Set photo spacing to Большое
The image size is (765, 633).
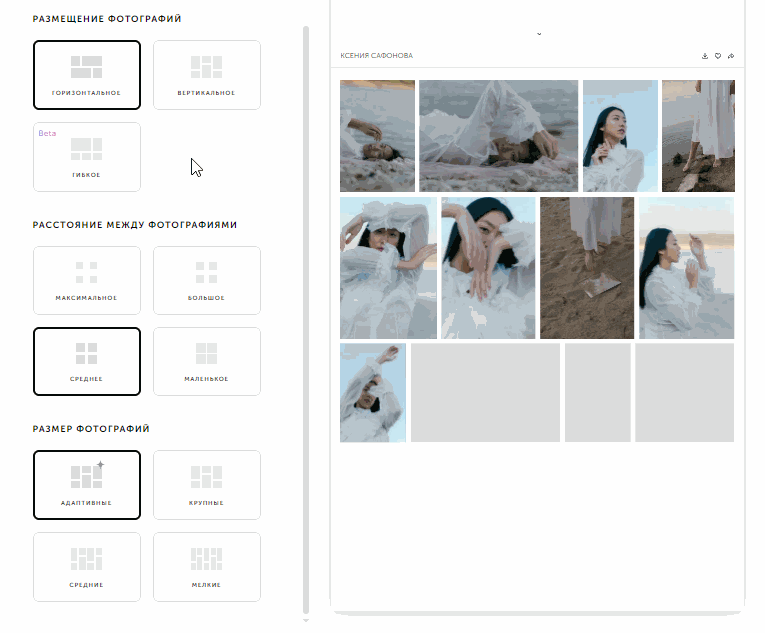[207, 280]
